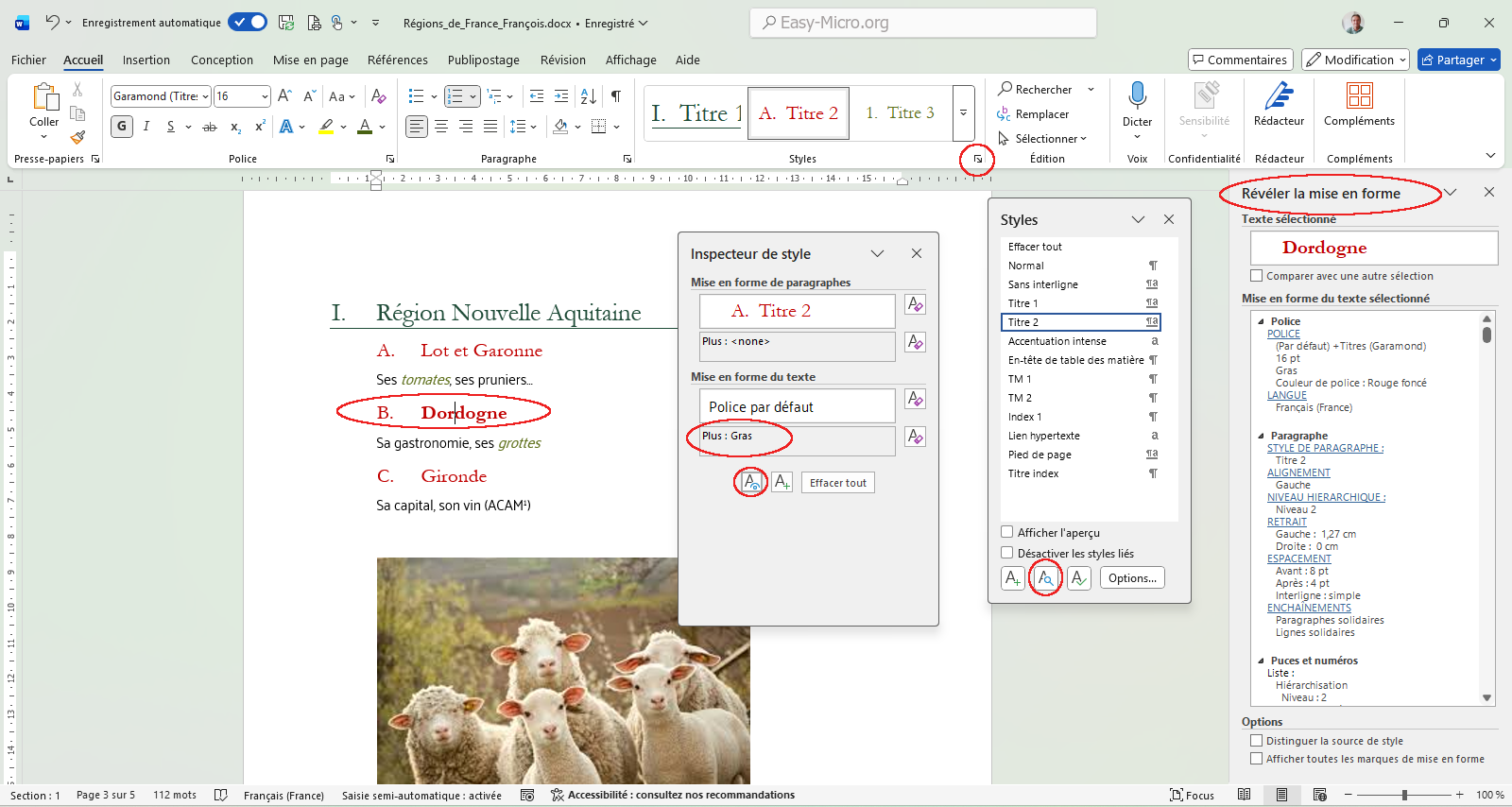The width and height of the screenshot is (1512, 807).
Task: Enable Afficher l'aperçu checkbox
Action: (x=1007, y=532)
